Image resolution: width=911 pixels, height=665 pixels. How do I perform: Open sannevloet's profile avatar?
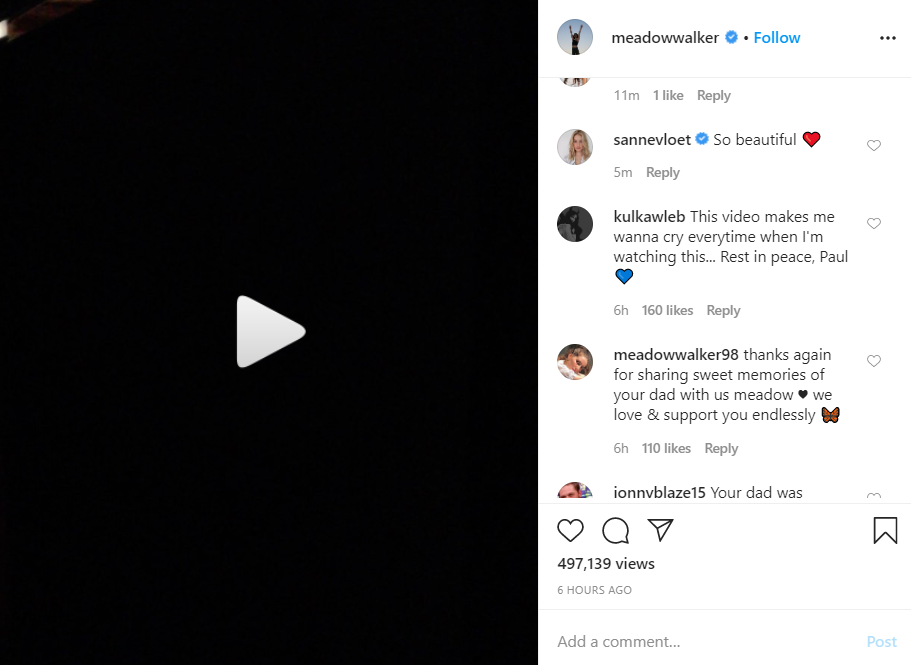click(575, 147)
